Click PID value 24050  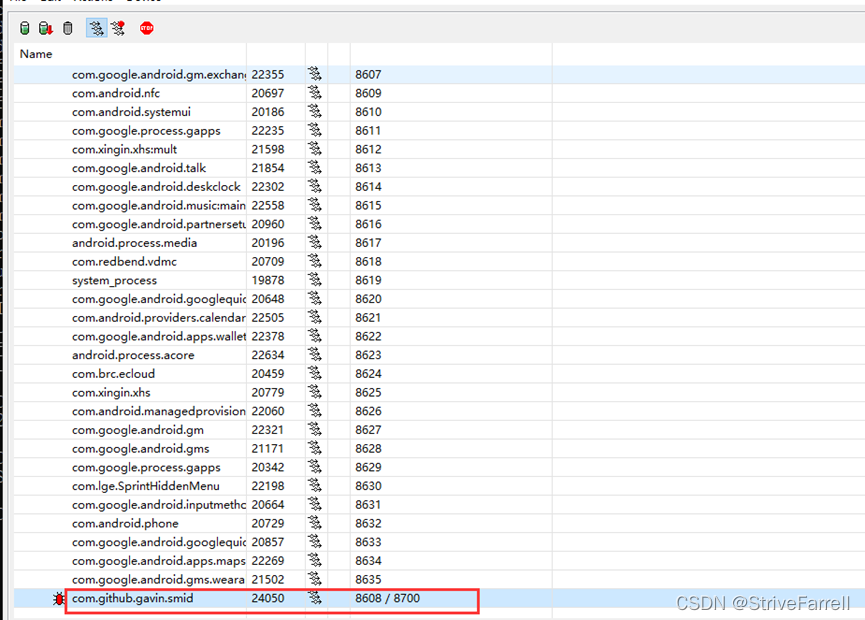[x=268, y=598]
